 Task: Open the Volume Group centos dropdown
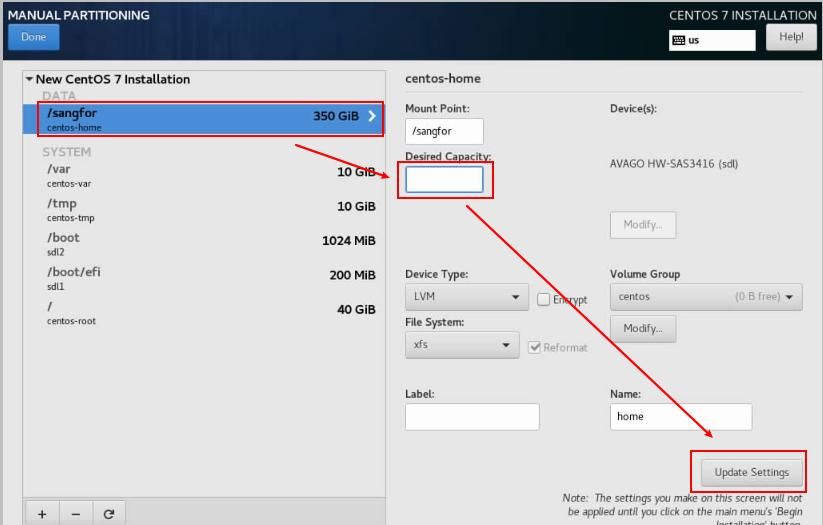click(706, 297)
